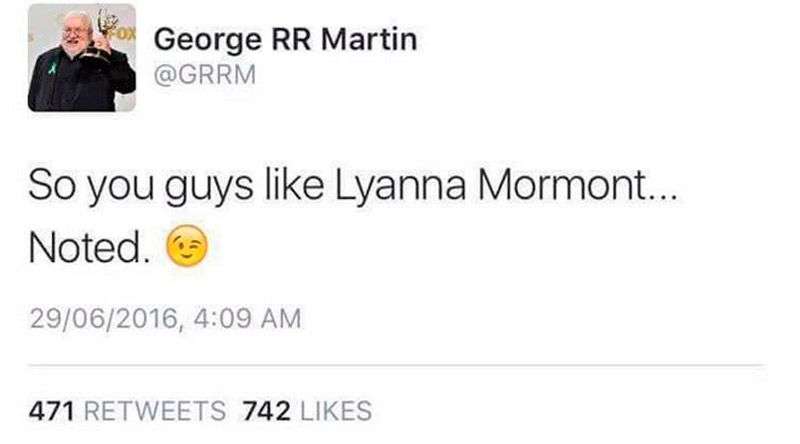The image size is (800, 444).
Task: Select the tweet timestamp 29/06/2016, 4:09 AM
Action: pyautogui.click(x=164, y=319)
